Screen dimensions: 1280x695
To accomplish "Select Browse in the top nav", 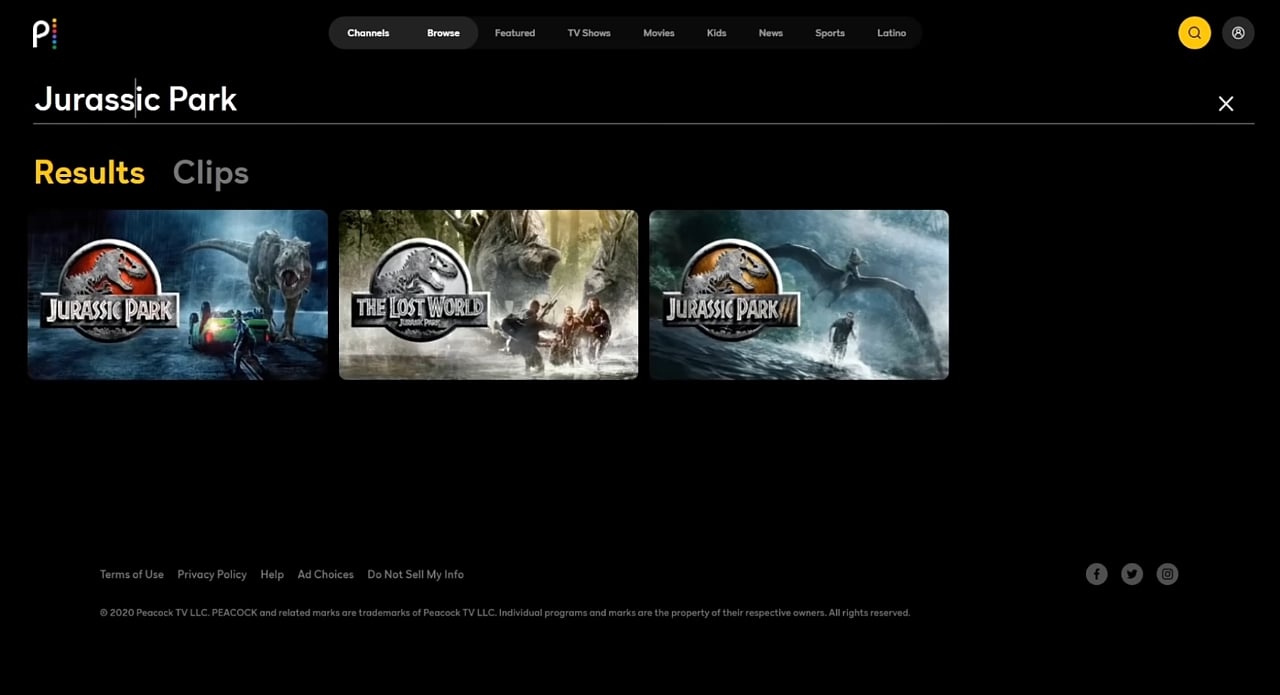I will 443,33.
